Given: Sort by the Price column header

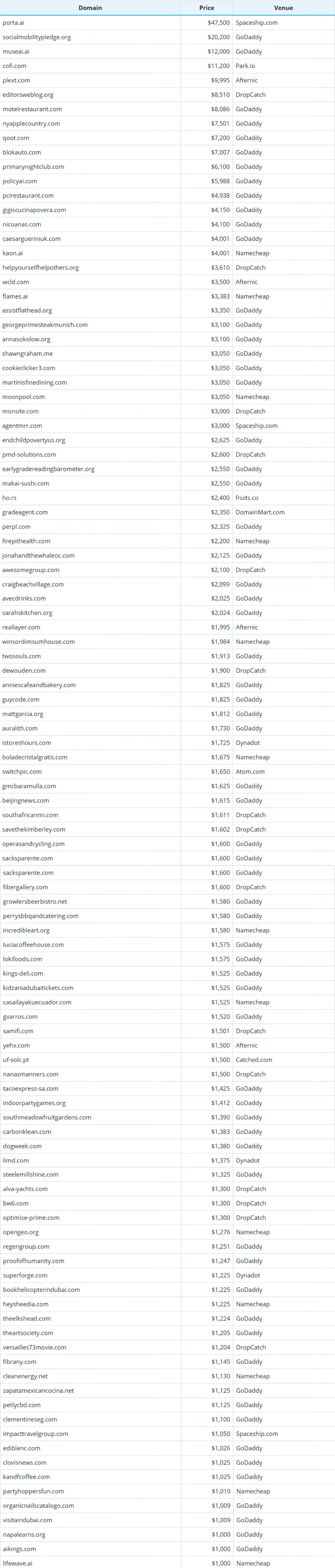Looking at the screenshot, I should click(x=206, y=8).
